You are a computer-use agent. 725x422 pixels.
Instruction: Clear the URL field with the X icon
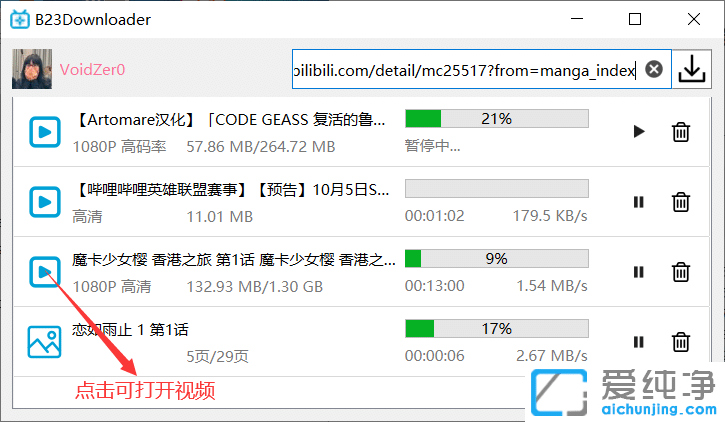tap(654, 69)
